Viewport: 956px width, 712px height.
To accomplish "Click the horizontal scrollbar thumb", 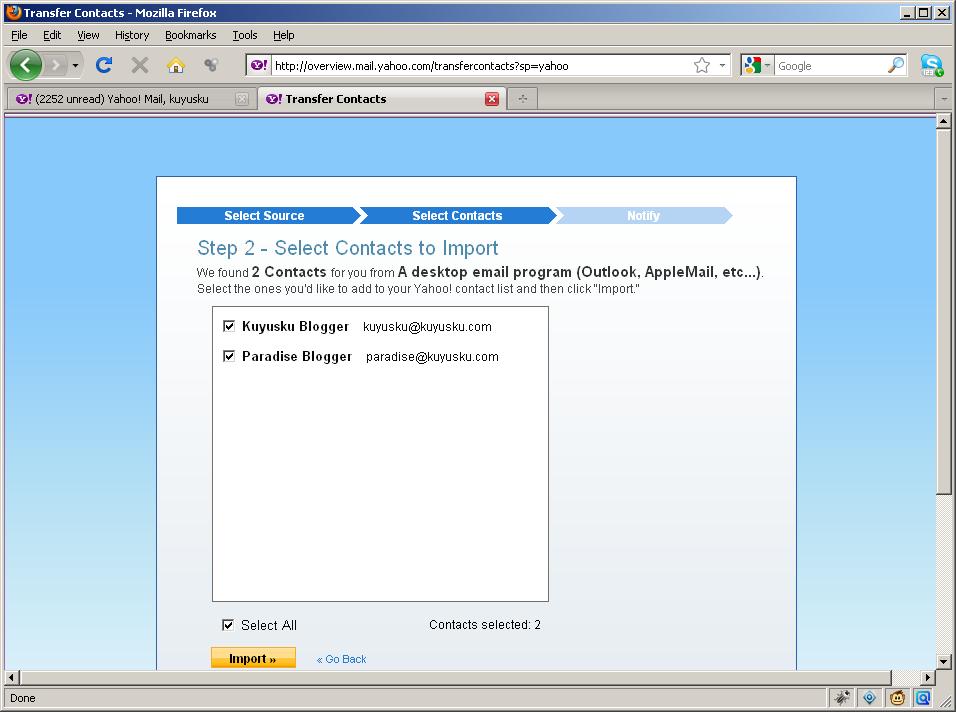I will 456,677.
